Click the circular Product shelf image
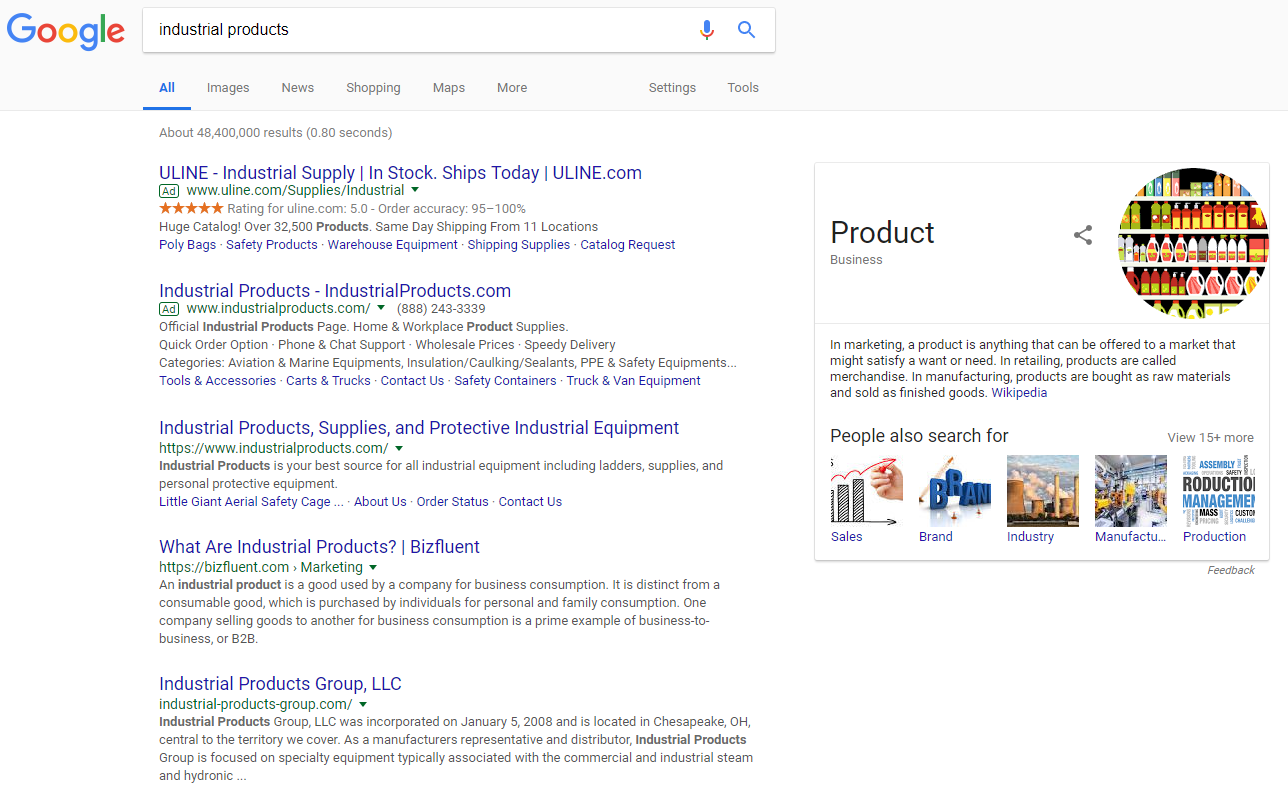The height and width of the screenshot is (793, 1288). coord(1193,243)
